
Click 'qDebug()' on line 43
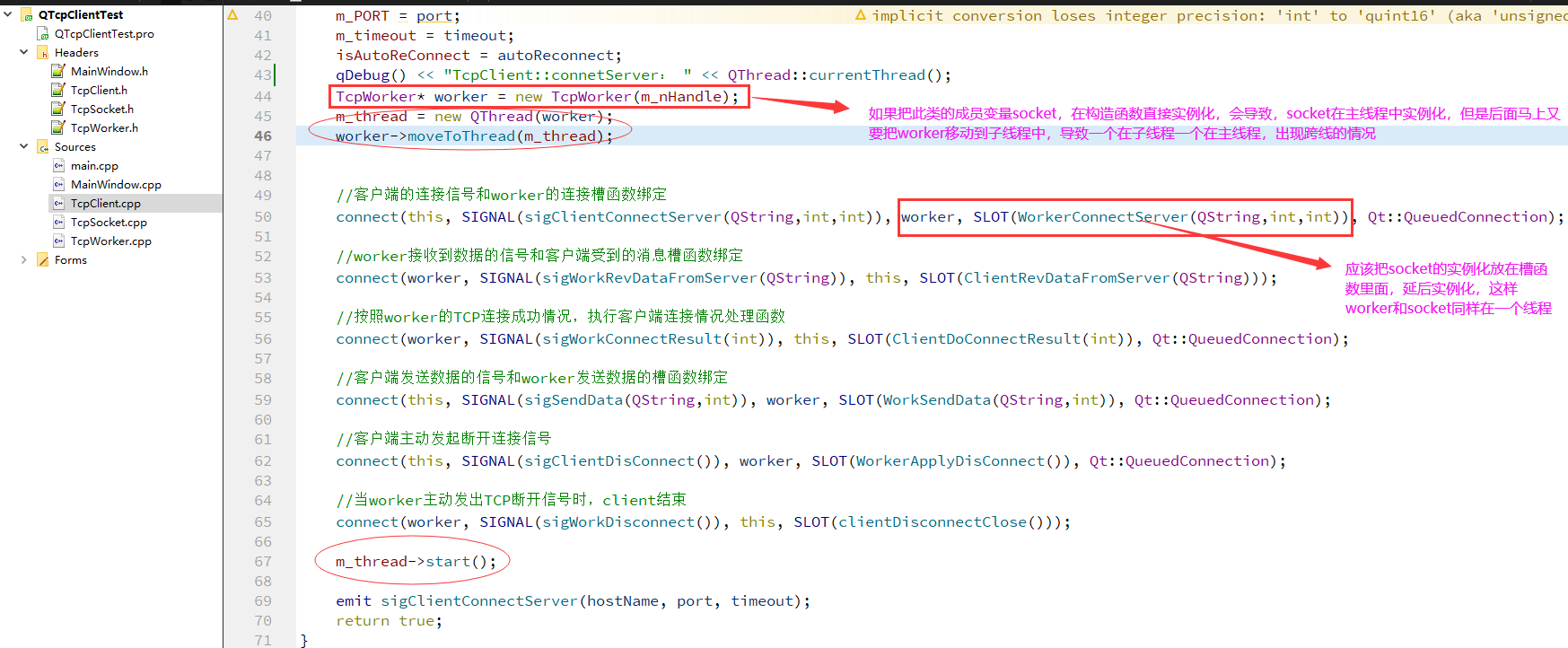point(372,74)
